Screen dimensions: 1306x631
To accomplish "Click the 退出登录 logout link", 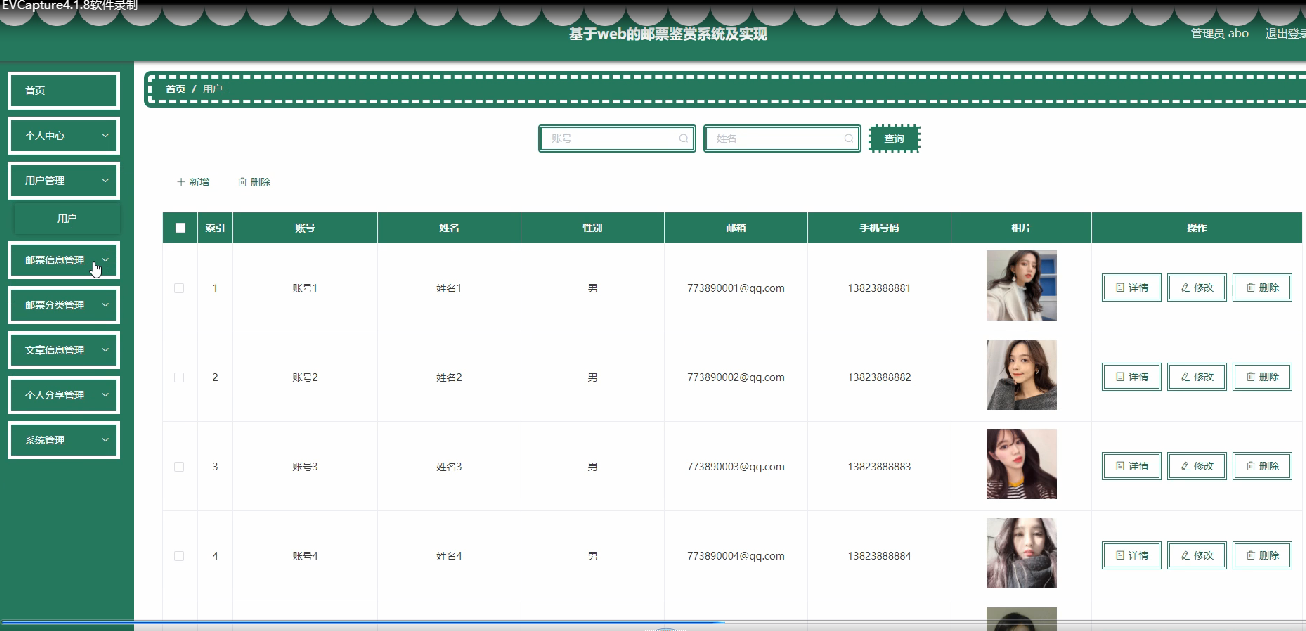I will tap(1285, 34).
